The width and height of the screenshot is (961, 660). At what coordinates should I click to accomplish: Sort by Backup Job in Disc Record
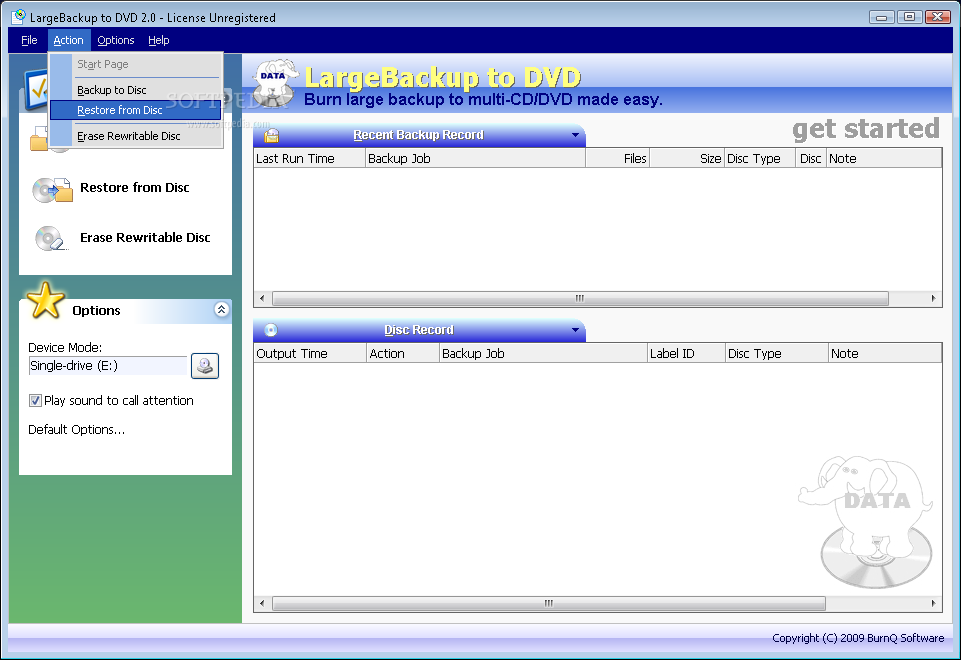pyautogui.click(x=543, y=354)
